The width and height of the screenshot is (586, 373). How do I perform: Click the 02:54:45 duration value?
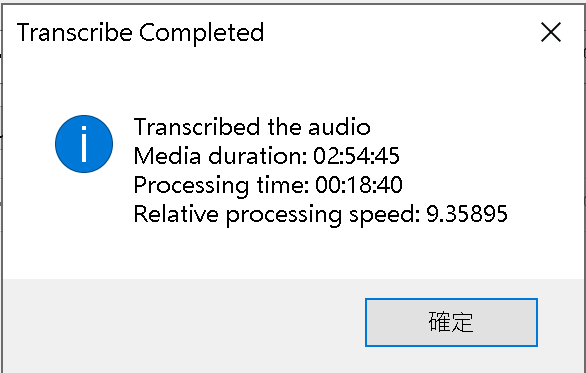(357, 156)
